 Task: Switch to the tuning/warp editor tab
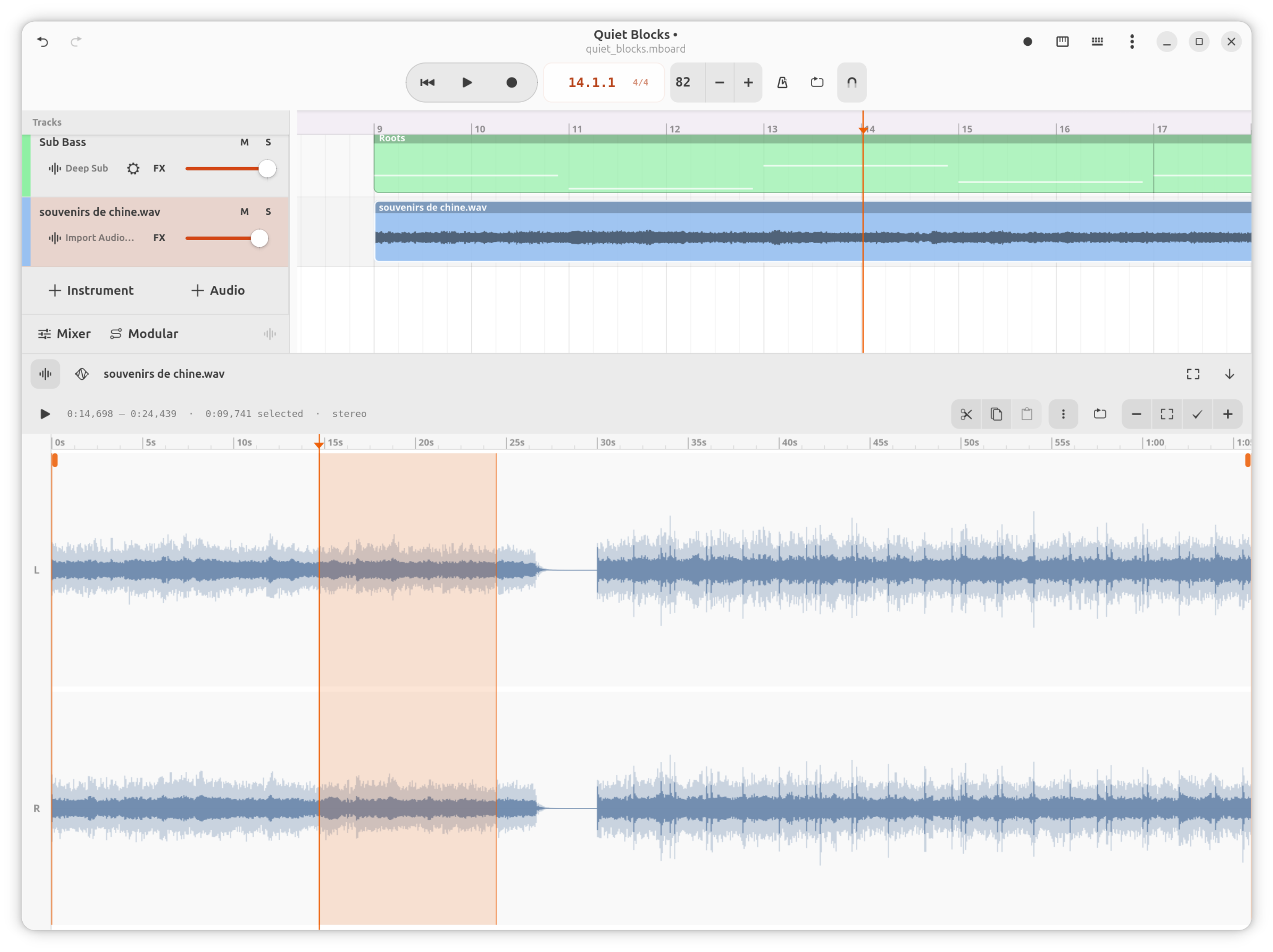tap(82, 374)
